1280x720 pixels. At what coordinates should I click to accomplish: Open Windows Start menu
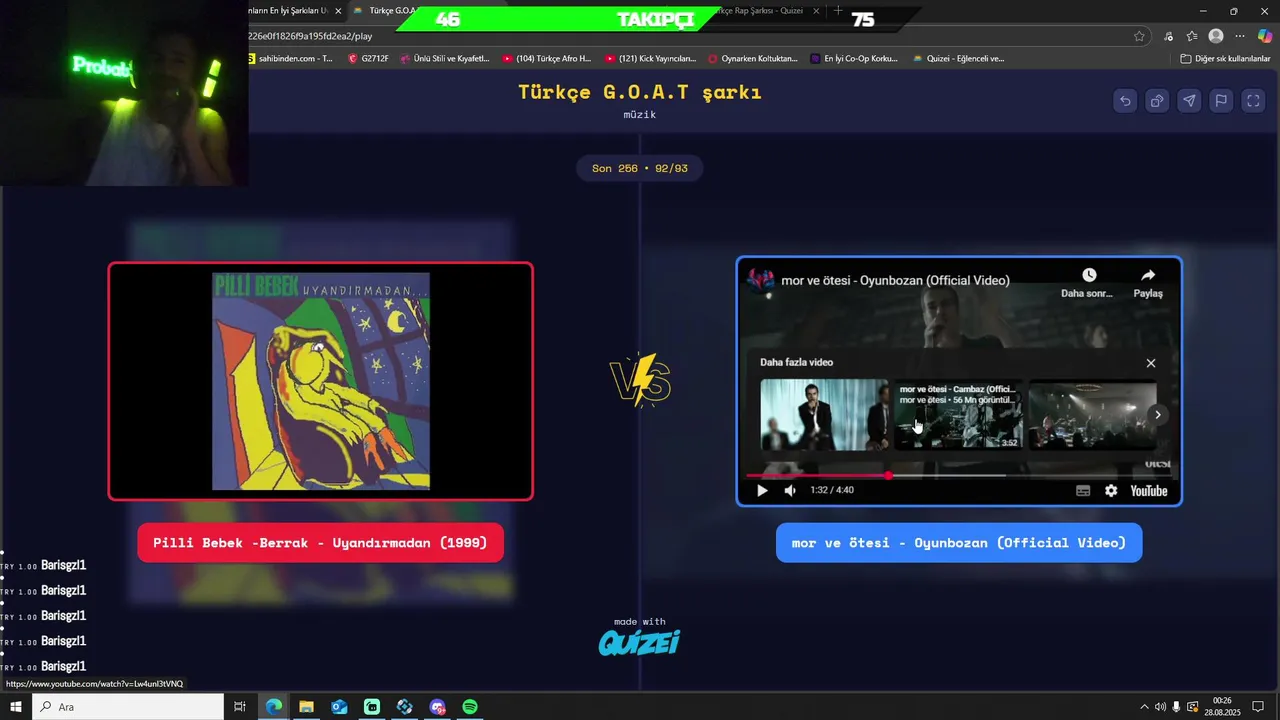pyautogui.click(x=16, y=707)
